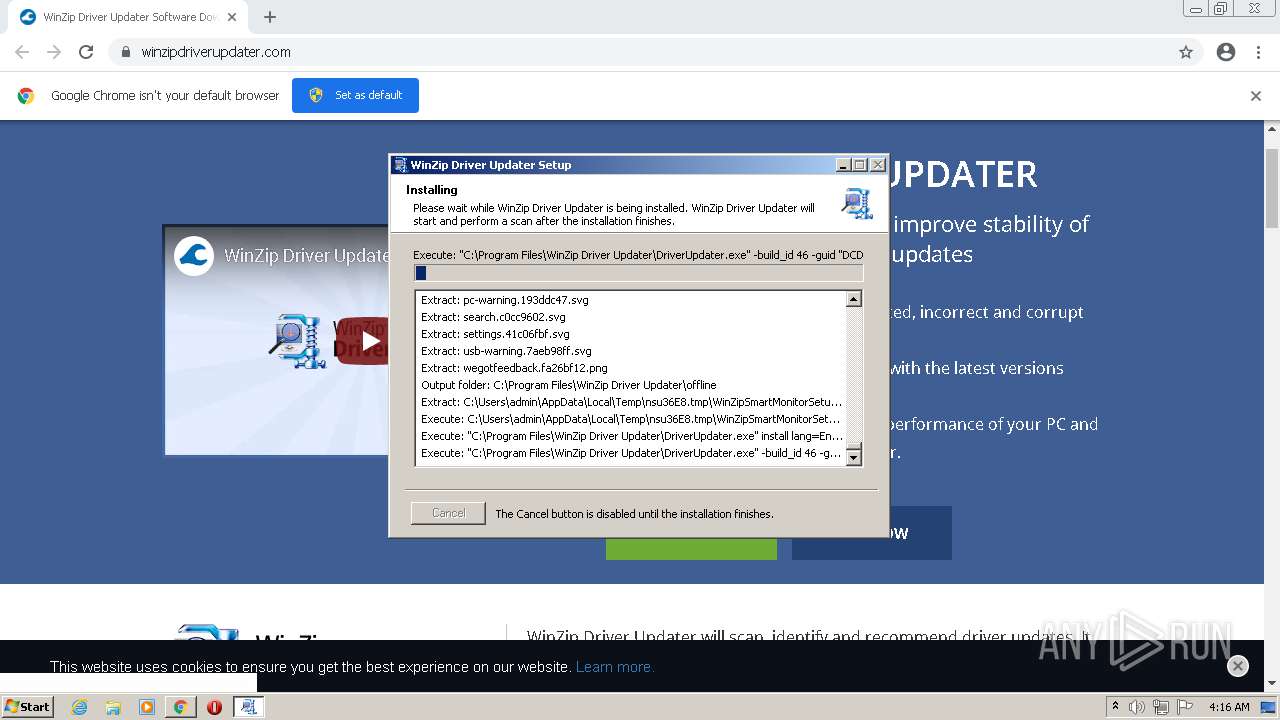Click the installation progress bar
This screenshot has height=720, width=1280.
638,273
